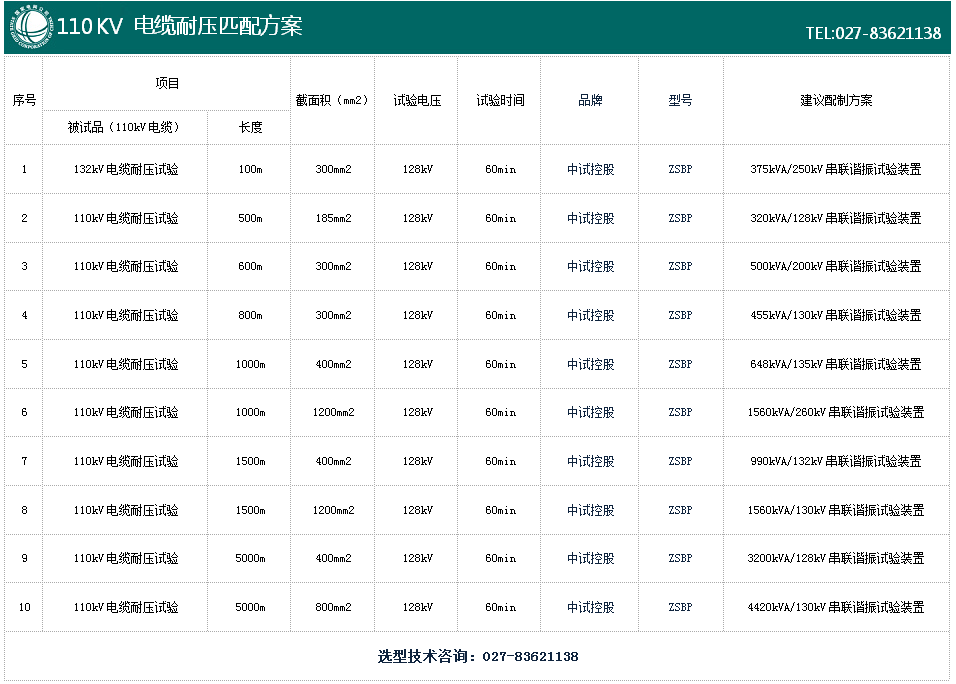This screenshot has height=684, width=956.
Task: Click the State Grid logo icon
Action: tap(32, 26)
